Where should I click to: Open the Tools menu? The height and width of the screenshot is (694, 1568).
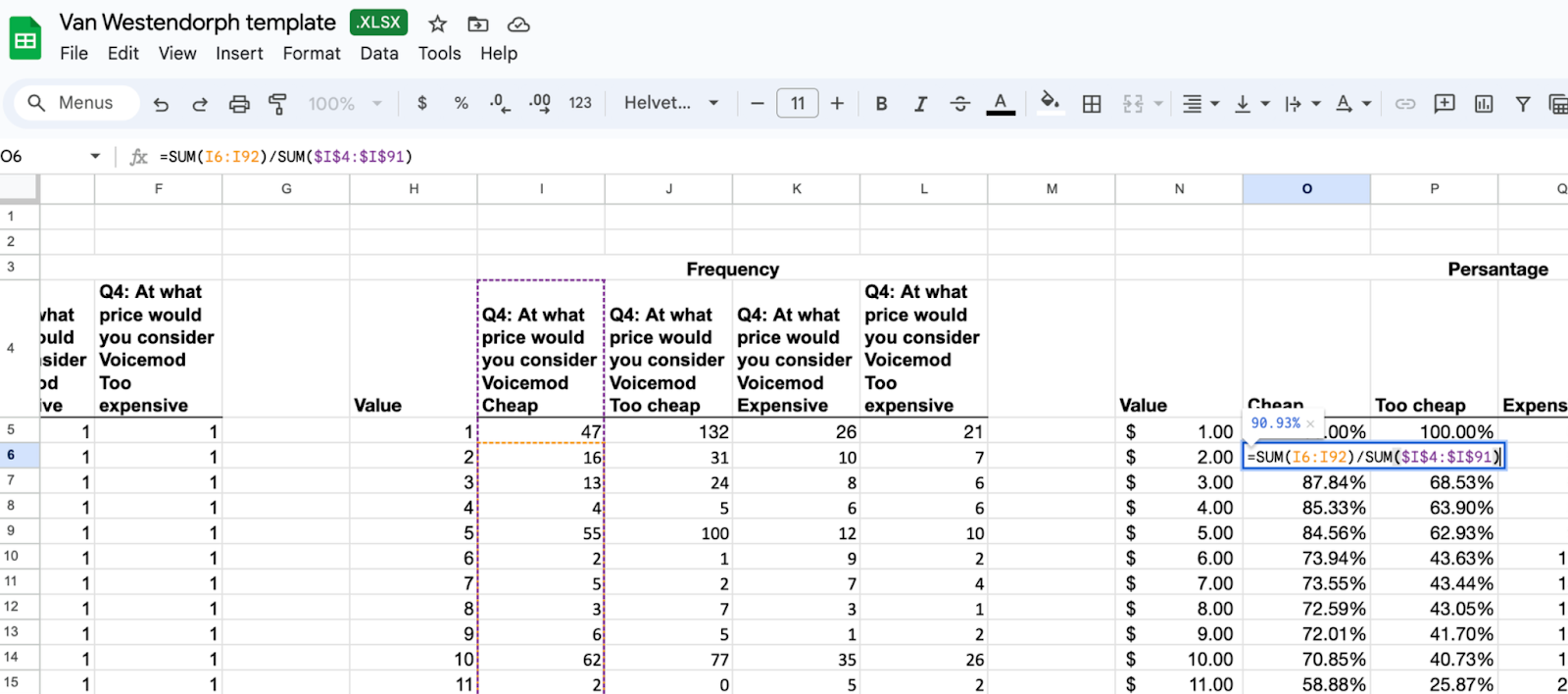pyautogui.click(x=439, y=53)
